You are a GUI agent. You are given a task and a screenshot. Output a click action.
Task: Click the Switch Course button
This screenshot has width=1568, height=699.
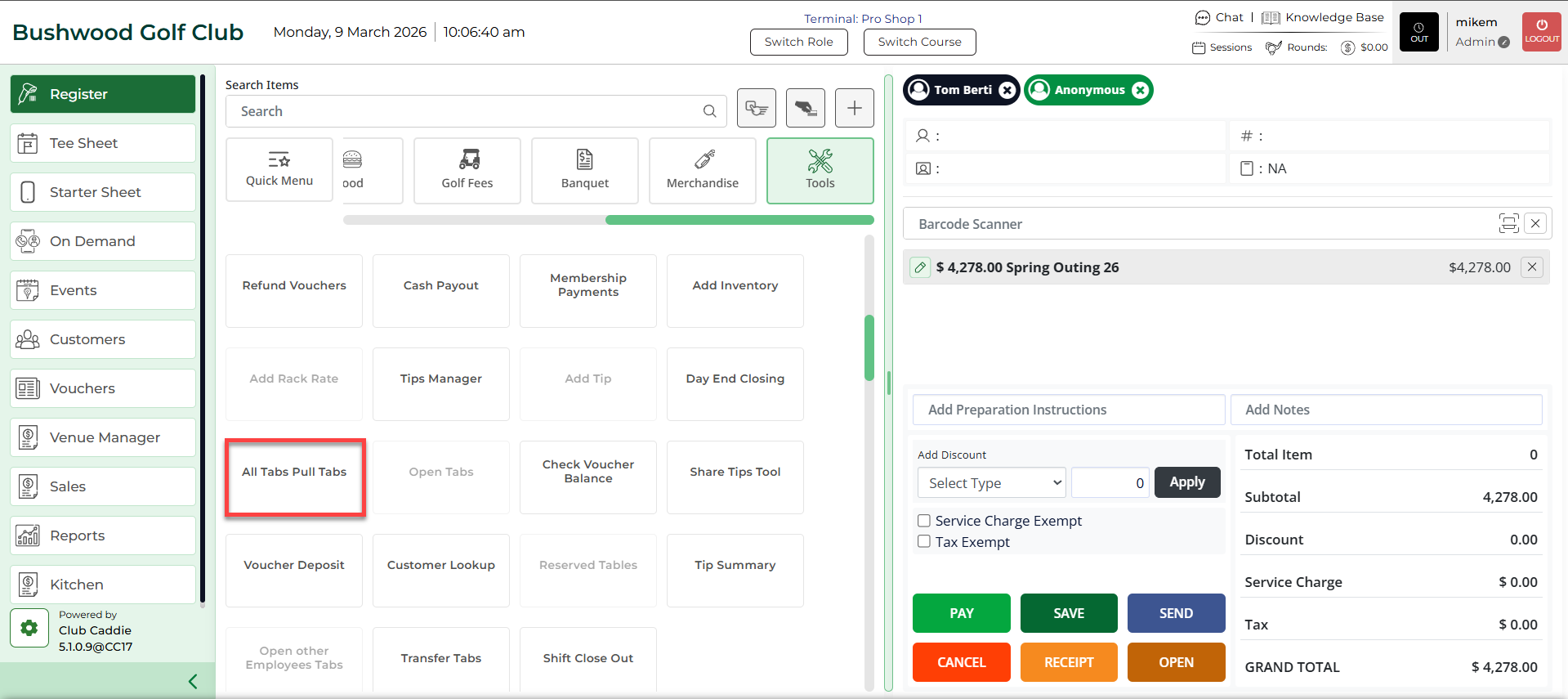(919, 42)
